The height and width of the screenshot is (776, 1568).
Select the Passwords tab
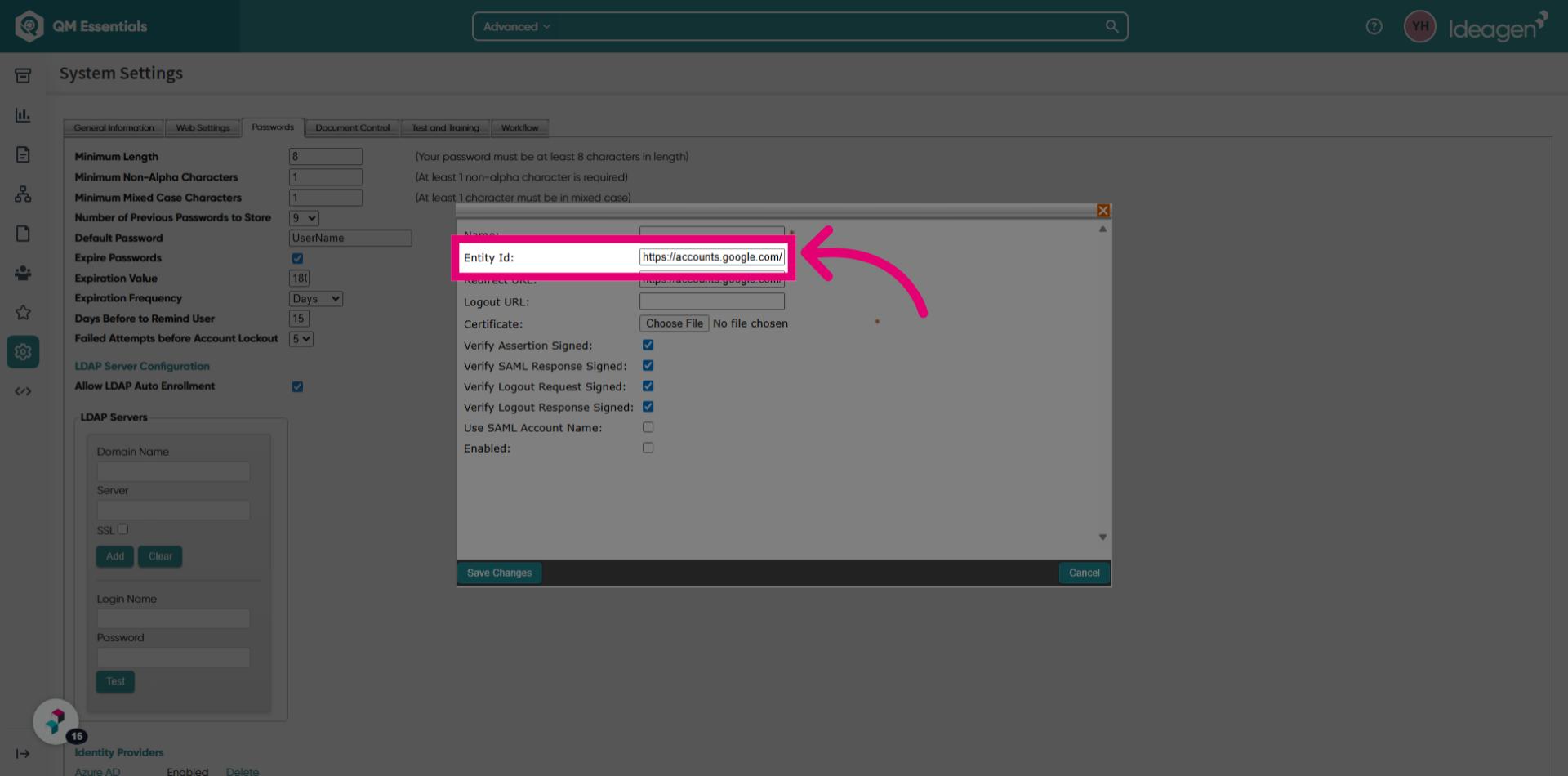(x=273, y=127)
